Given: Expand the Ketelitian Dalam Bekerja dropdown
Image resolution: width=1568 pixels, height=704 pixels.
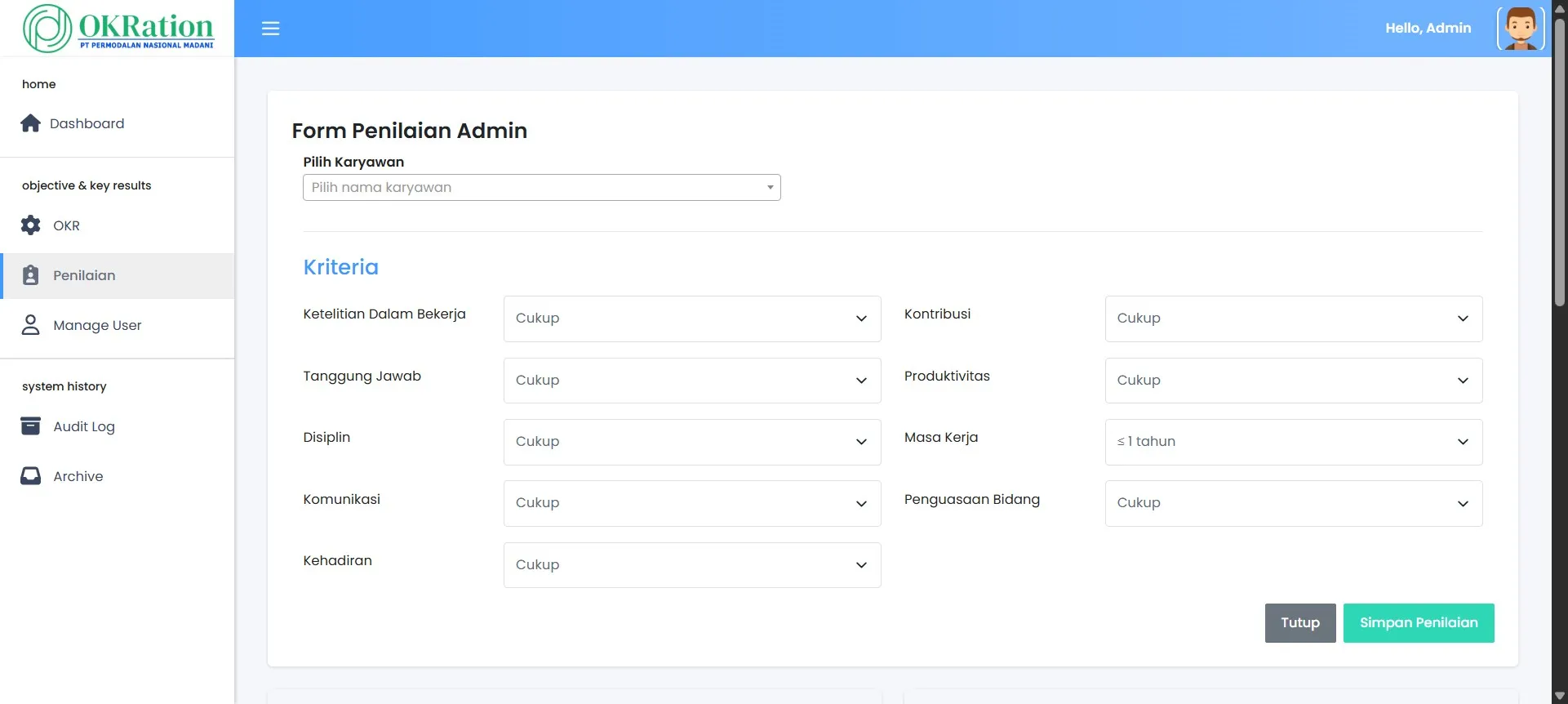Looking at the screenshot, I should point(692,319).
